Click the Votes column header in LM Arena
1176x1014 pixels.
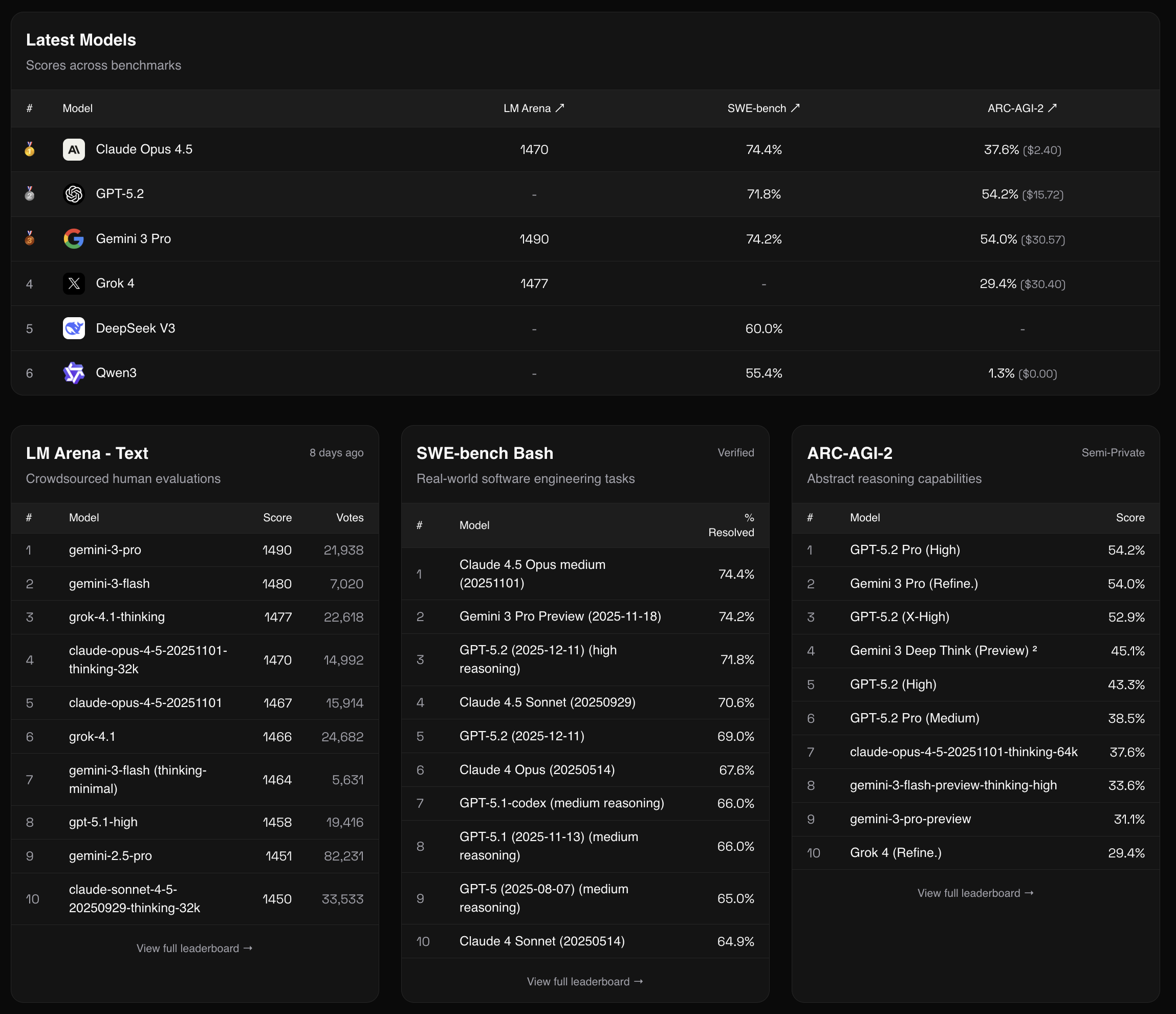pos(350,518)
